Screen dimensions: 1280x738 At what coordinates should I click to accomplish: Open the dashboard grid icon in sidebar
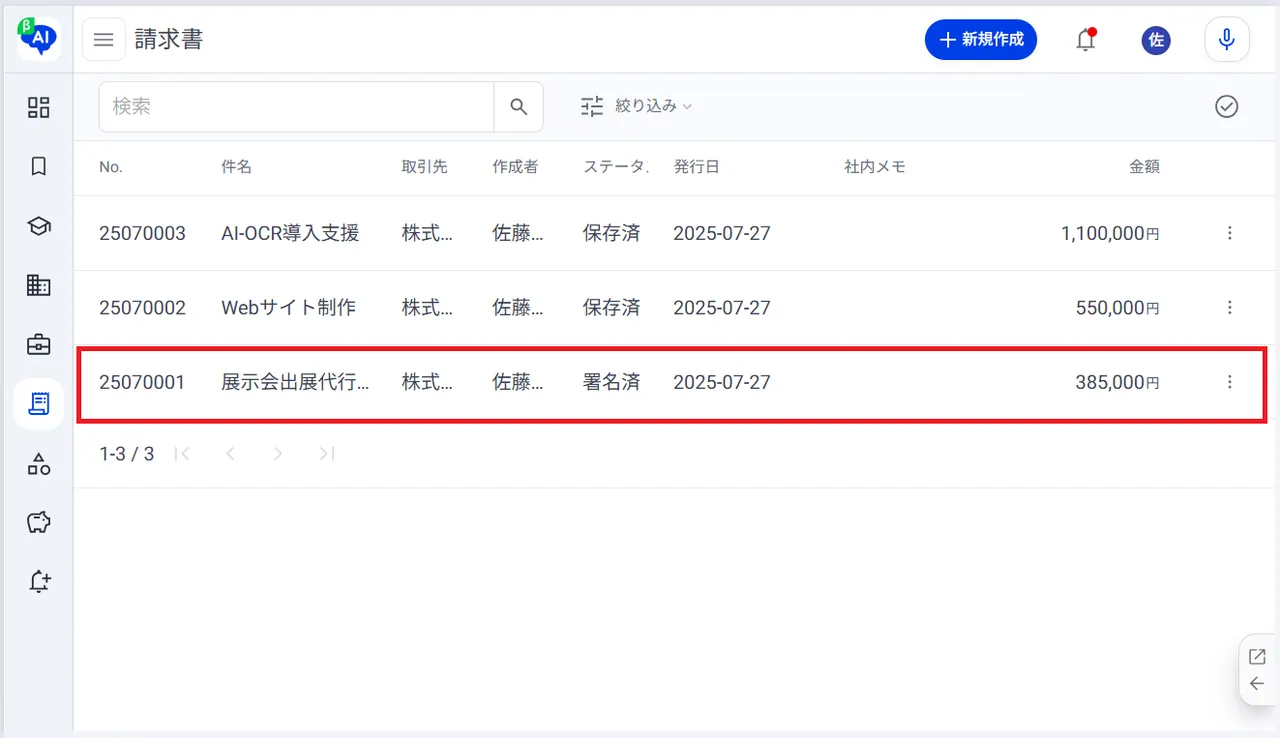(x=38, y=107)
